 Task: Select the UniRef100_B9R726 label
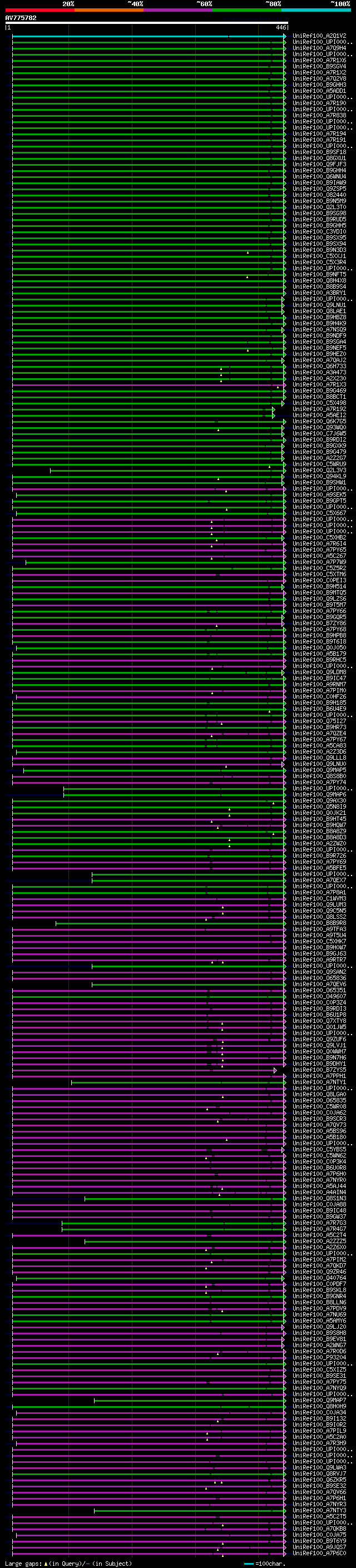tap(319, 856)
